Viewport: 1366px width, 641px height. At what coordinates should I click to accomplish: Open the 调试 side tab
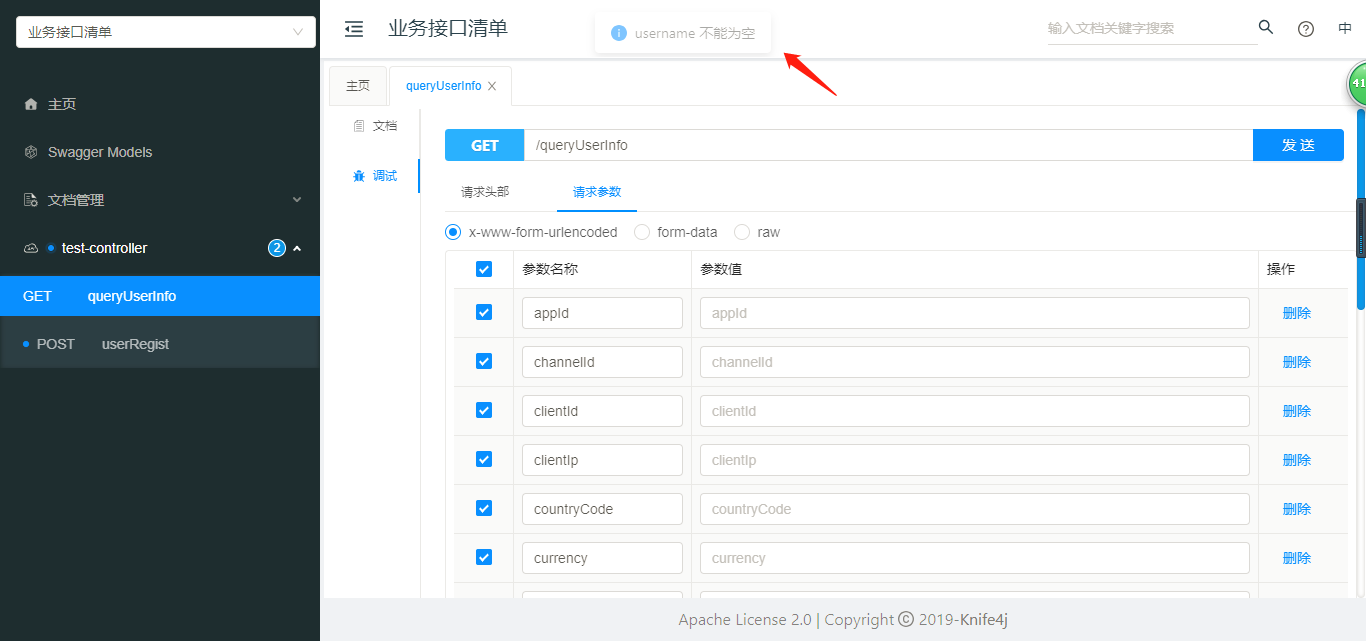pos(375,176)
